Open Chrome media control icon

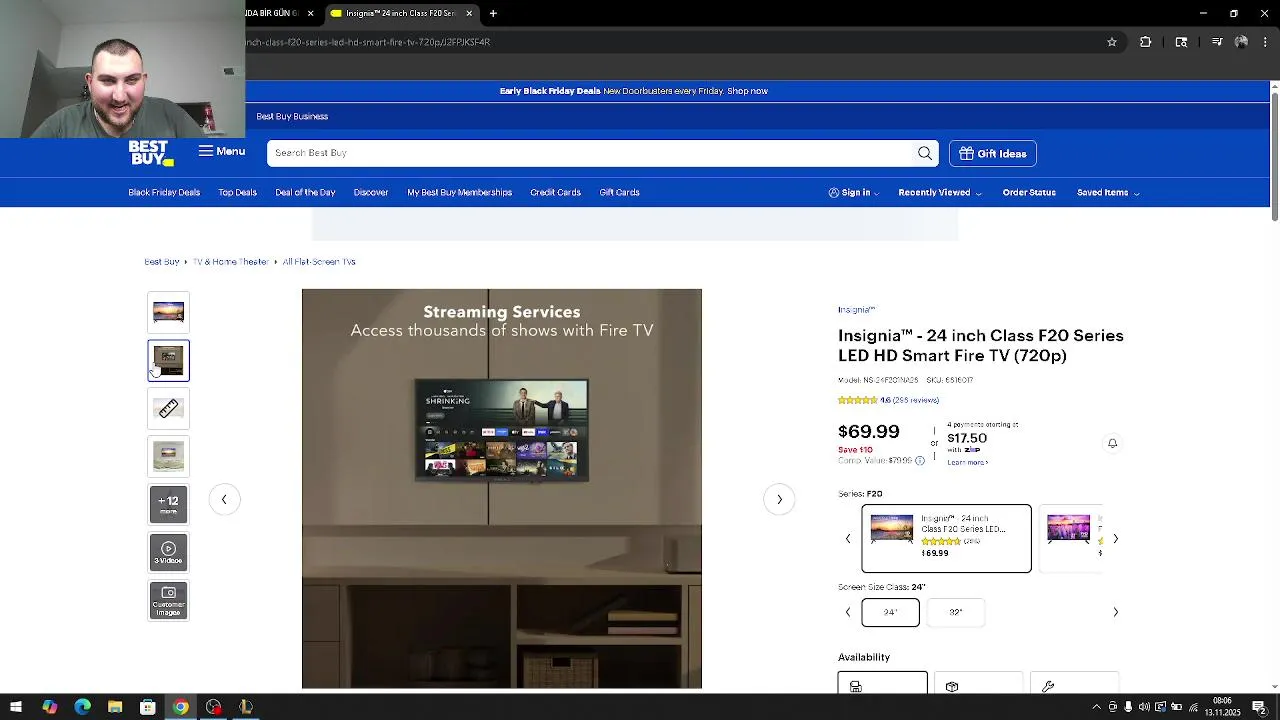pos(1217,42)
